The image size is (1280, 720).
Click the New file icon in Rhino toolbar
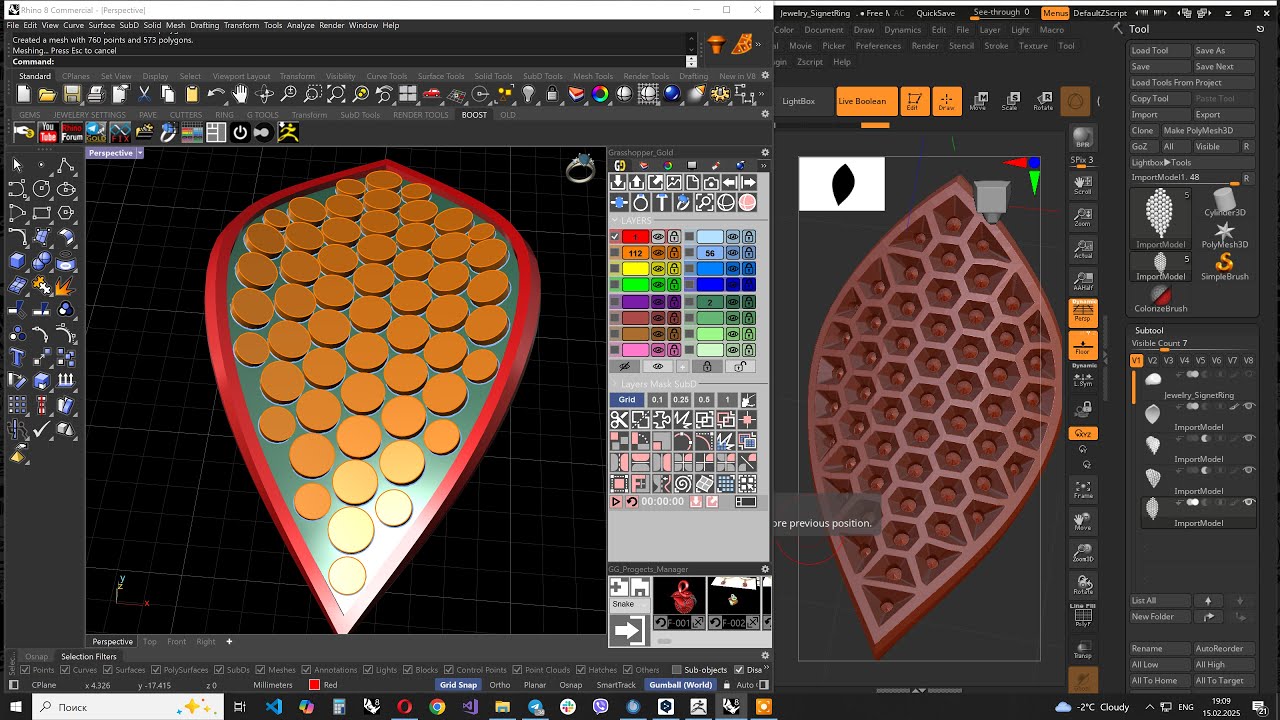coord(24,94)
